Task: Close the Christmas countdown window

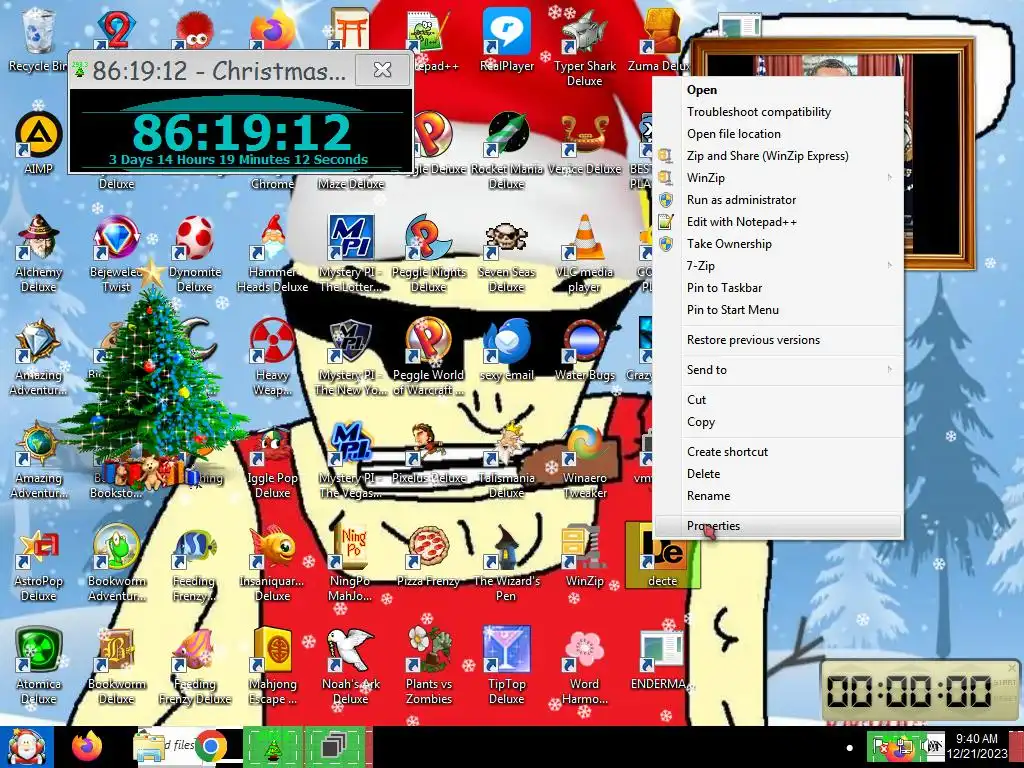Action: pos(382,69)
